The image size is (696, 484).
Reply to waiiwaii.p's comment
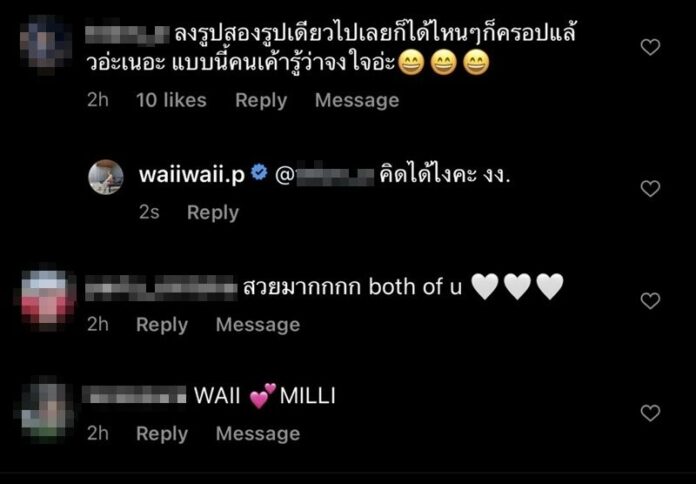pyautogui.click(x=213, y=213)
